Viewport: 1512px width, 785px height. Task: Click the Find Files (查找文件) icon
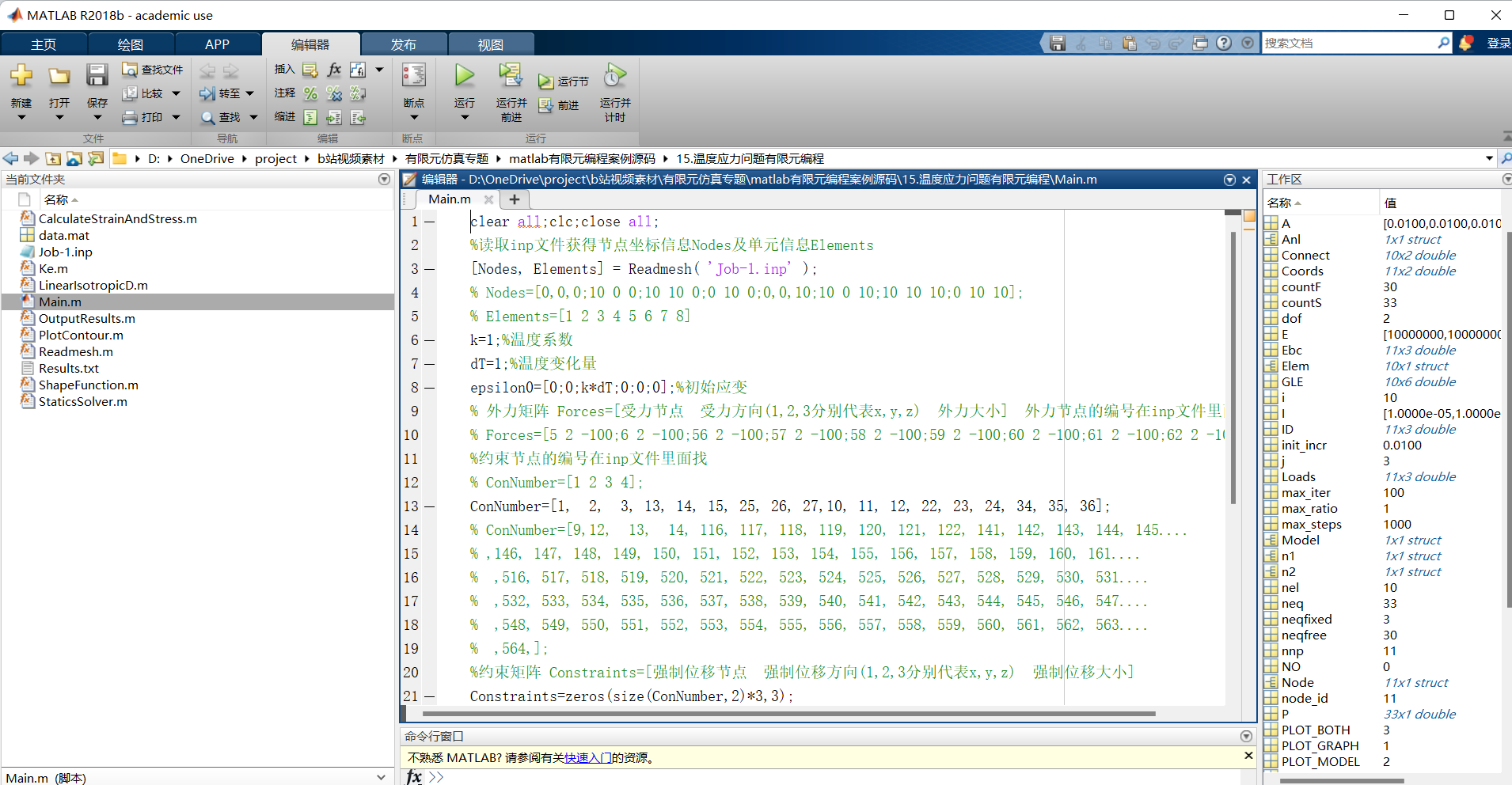pos(130,70)
